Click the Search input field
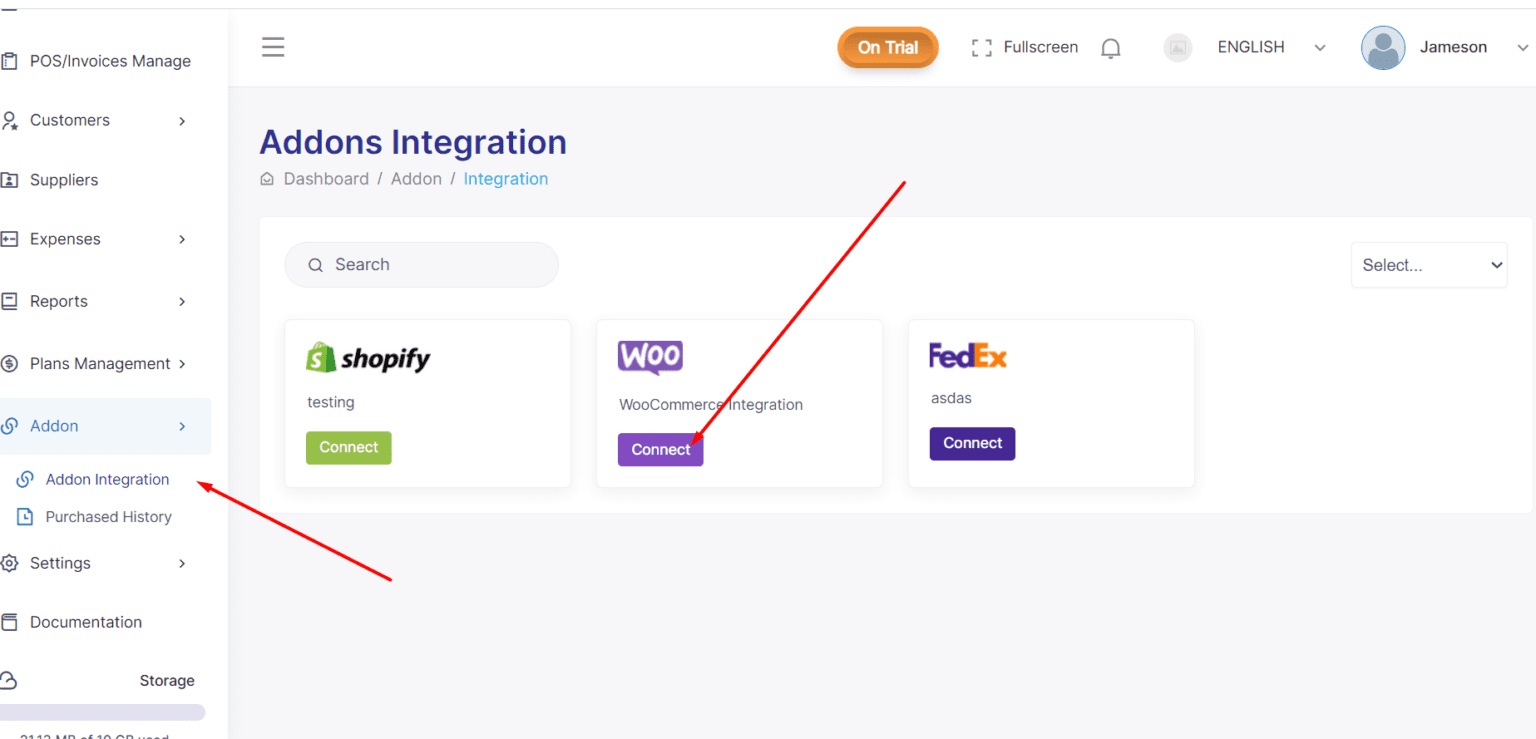The image size is (1536, 739). pyautogui.click(x=421, y=265)
